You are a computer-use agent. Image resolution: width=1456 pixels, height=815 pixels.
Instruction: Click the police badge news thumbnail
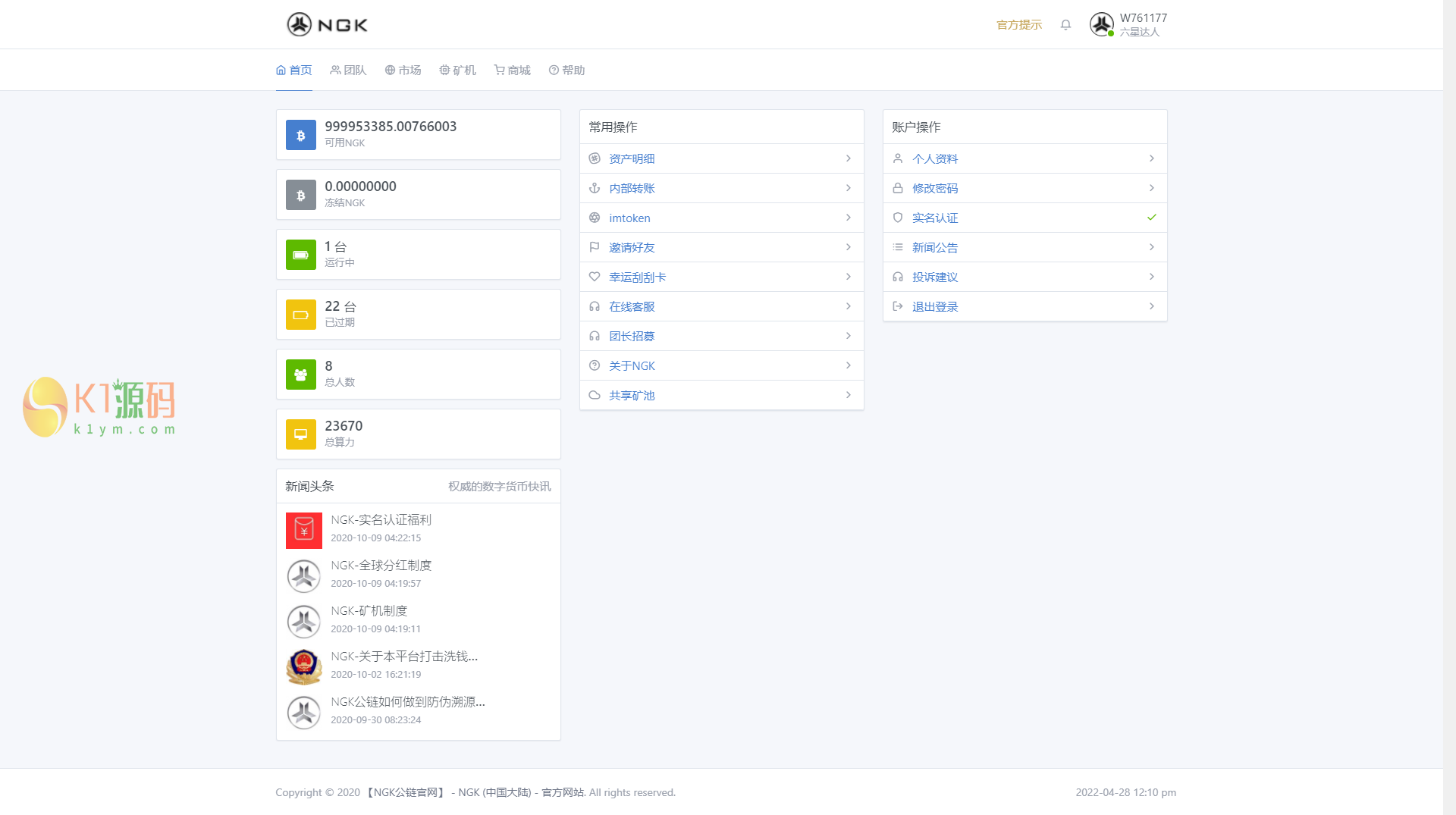pos(304,667)
